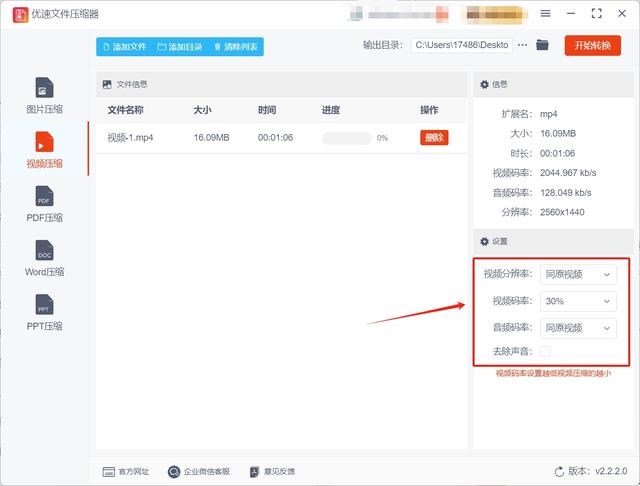Click the 2560x1440 resolution value
640x486 pixels.
click(562, 212)
